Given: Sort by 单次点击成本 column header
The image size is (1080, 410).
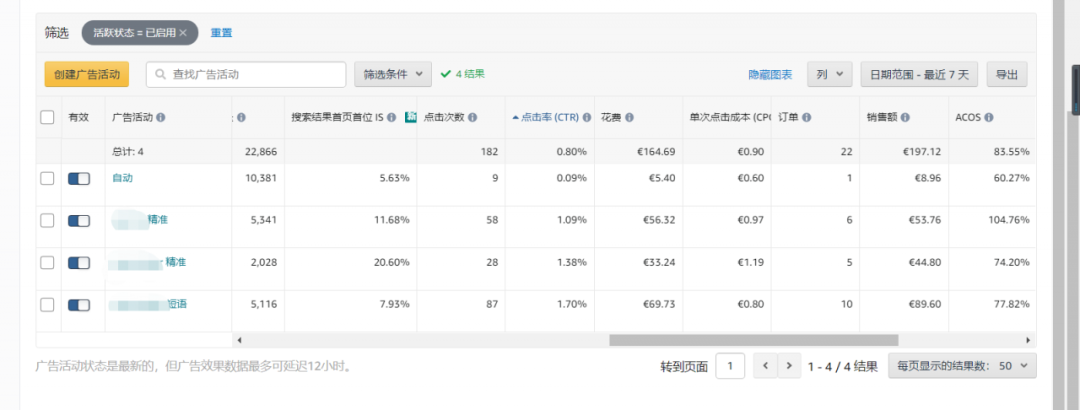Looking at the screenshot, I should coord(730,118).
